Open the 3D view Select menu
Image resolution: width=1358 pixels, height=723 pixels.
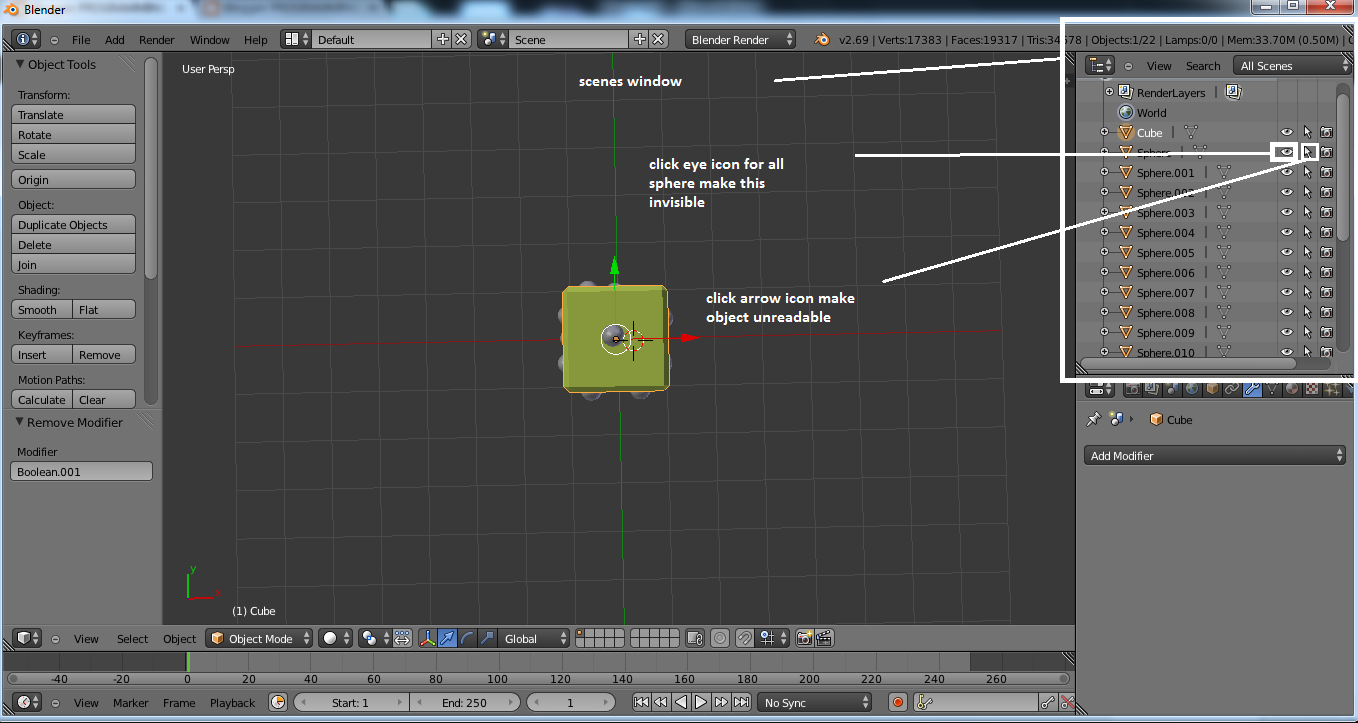[132, 639]
